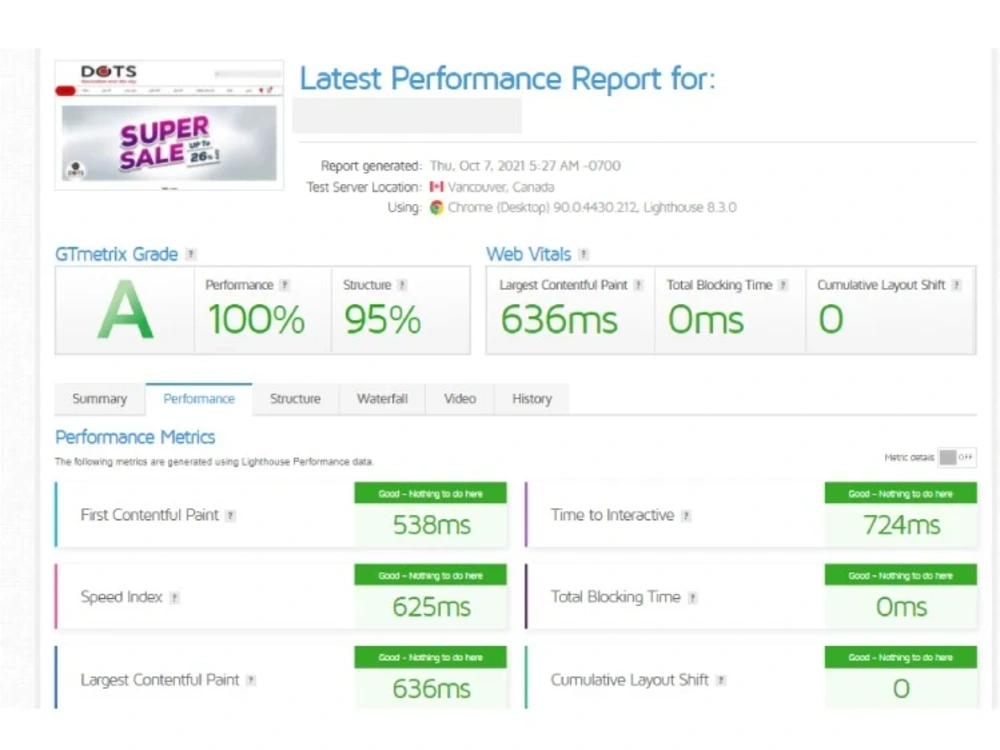Image resolution: width=1000 pixels, height=750 pixels.
Task: Open help icon beside Speed Index metric
Action: pyautogui.click(x=174, y=598)
